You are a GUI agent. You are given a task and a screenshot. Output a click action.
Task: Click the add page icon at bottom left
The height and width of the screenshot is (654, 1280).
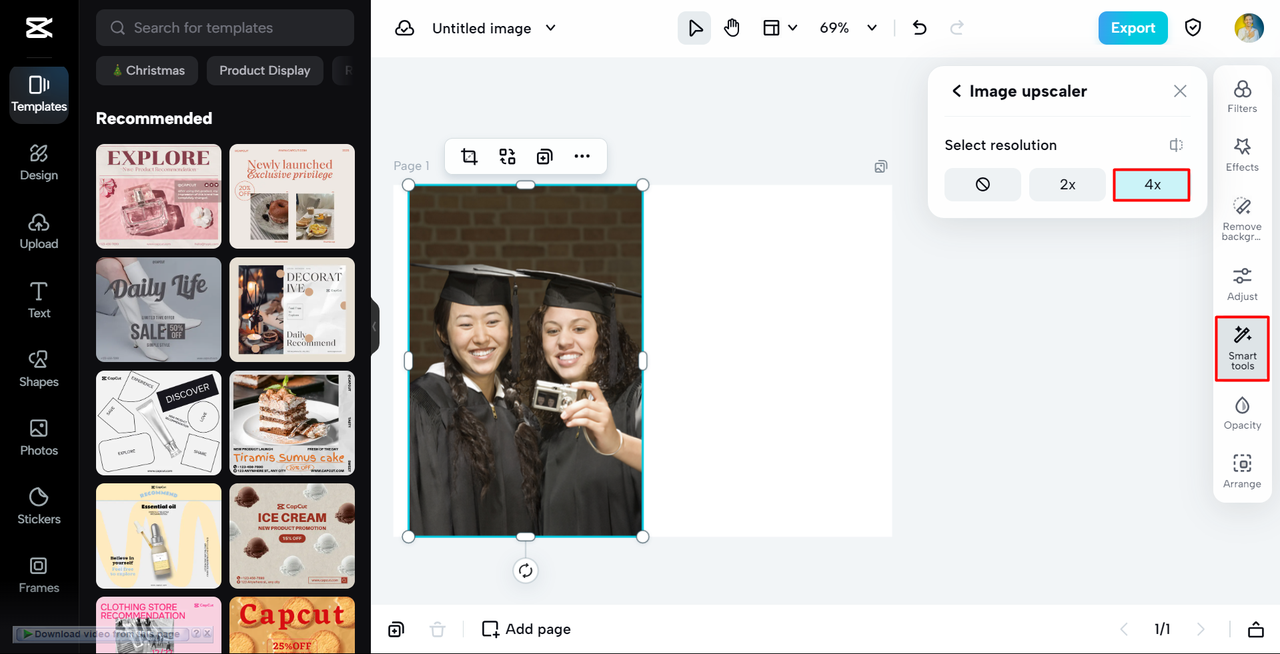click(396, 629)
